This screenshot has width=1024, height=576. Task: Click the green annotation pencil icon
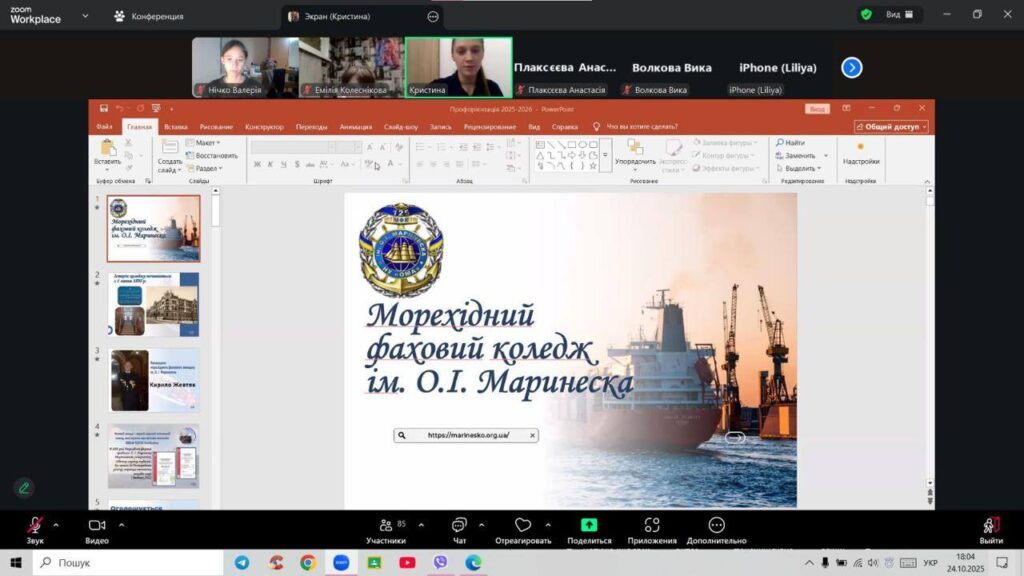(x=23, y=488)
